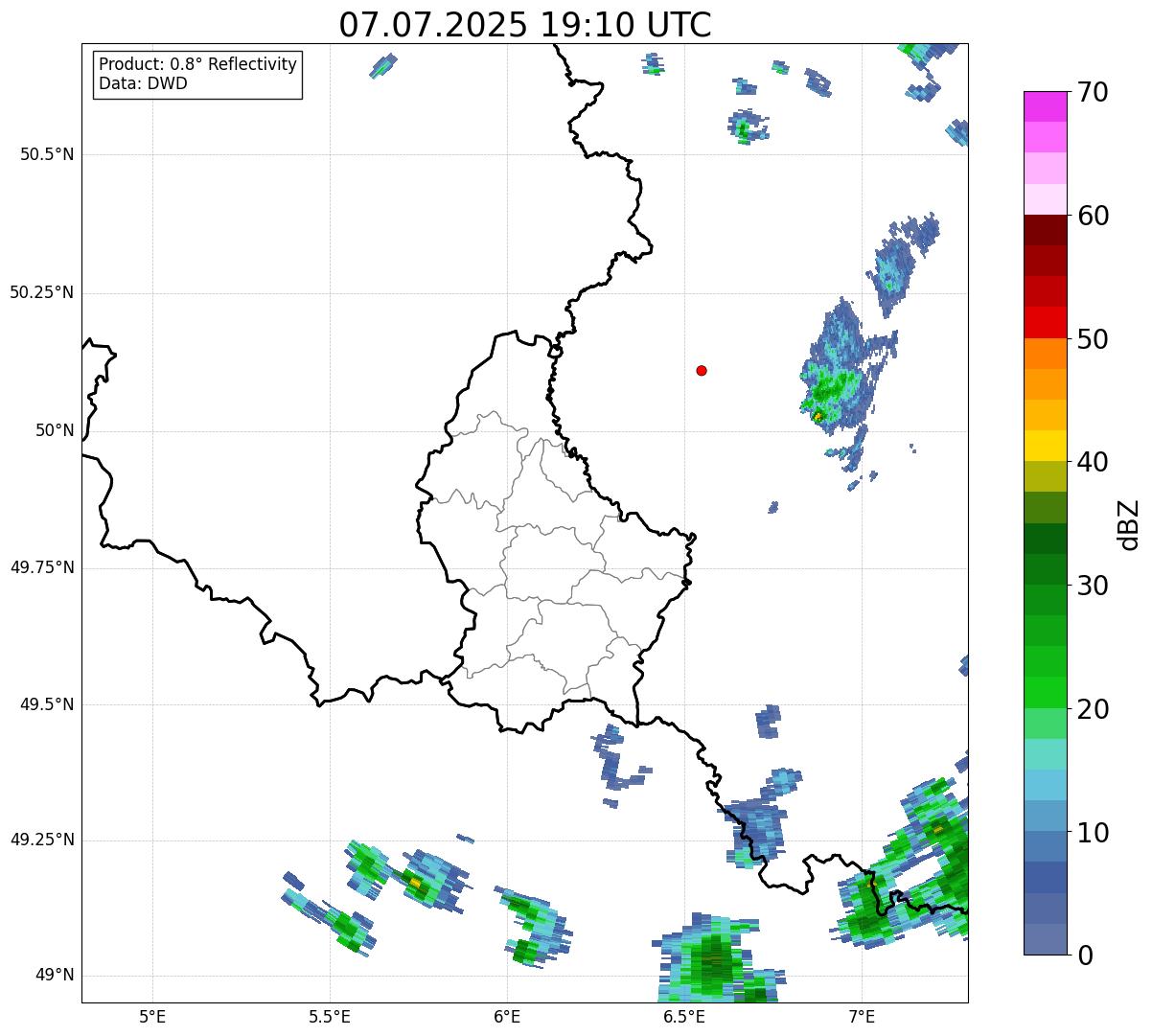
Task: Pick the olive colorbar swatch below 40
Action: click(1046, 477)
